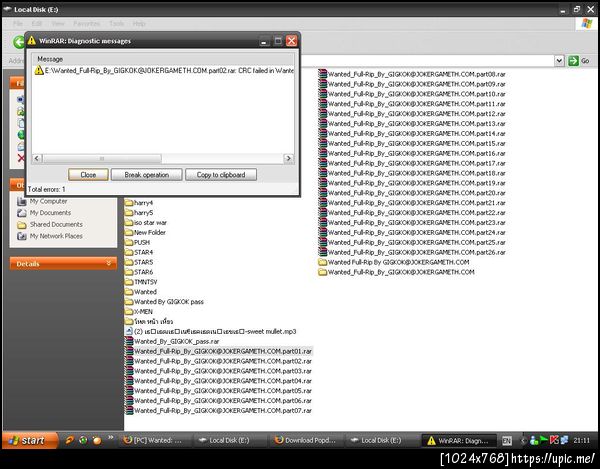
Task: Select the part07.rar archive file
Action: pos(218,411)
